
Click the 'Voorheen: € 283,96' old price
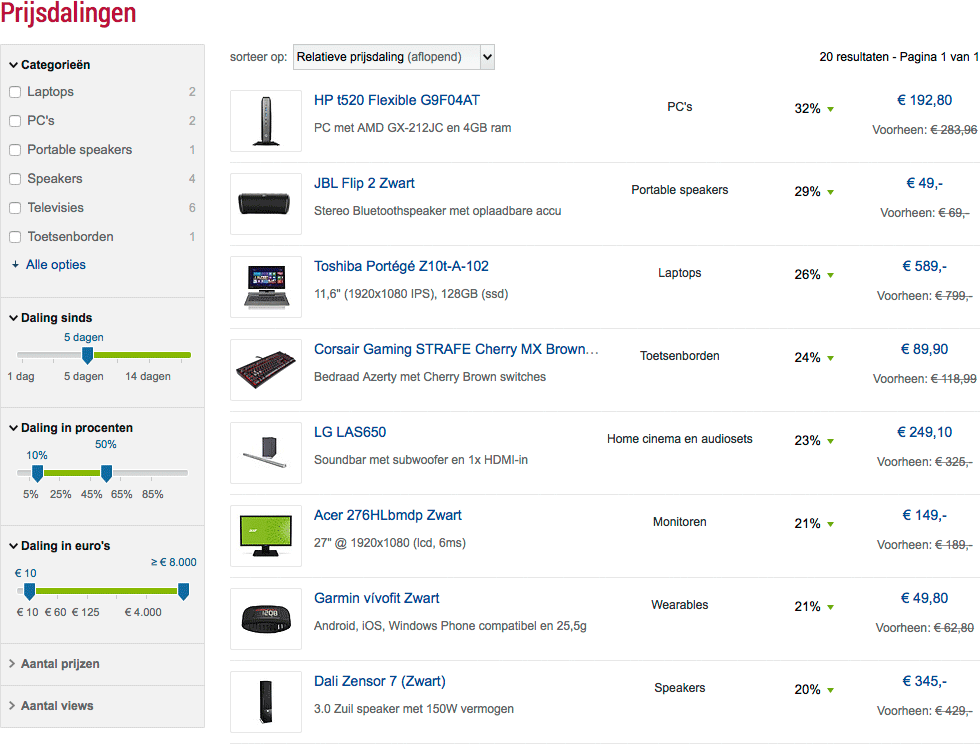click(924, 130)
